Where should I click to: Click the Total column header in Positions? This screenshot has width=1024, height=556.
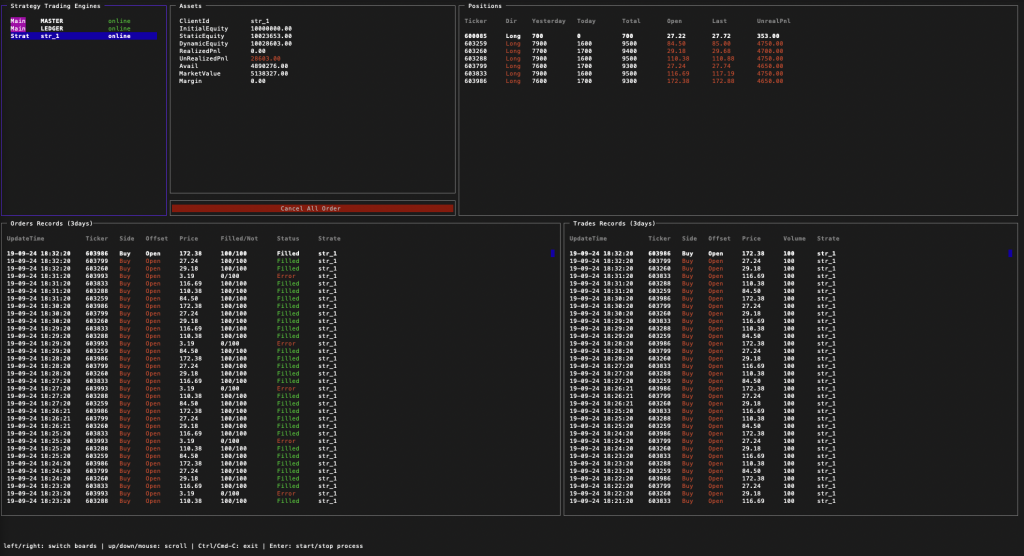coord(631,21)
